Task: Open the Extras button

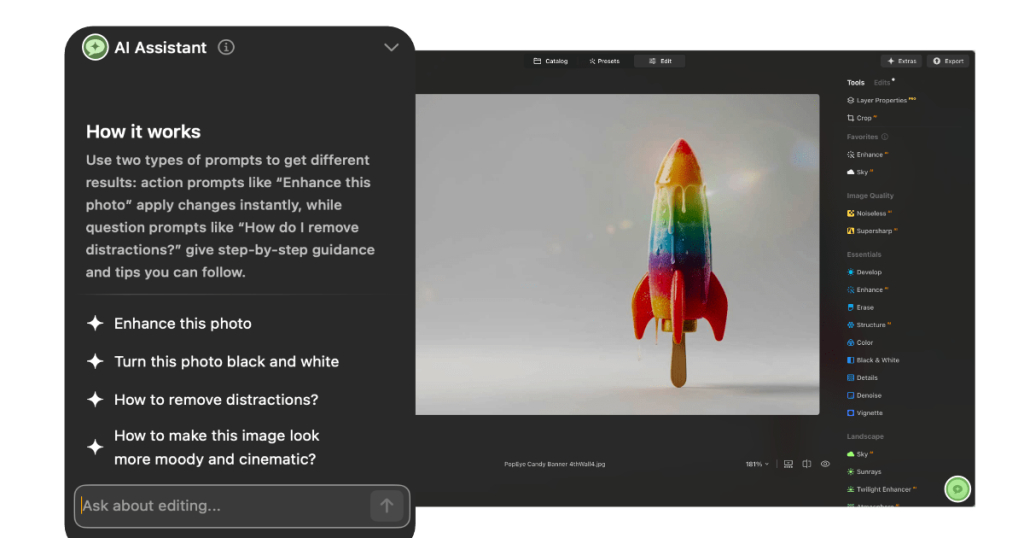Action: coord(902,61)
